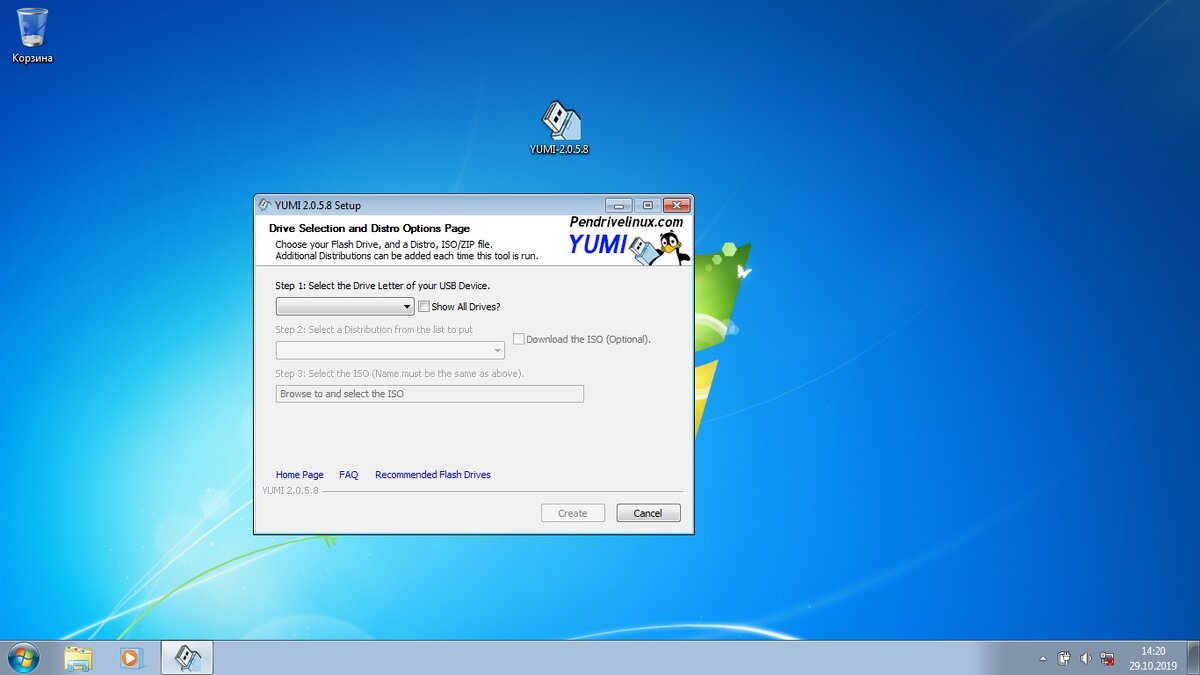Click the Show Desktop strip on the taskbar

[1193, 658]
